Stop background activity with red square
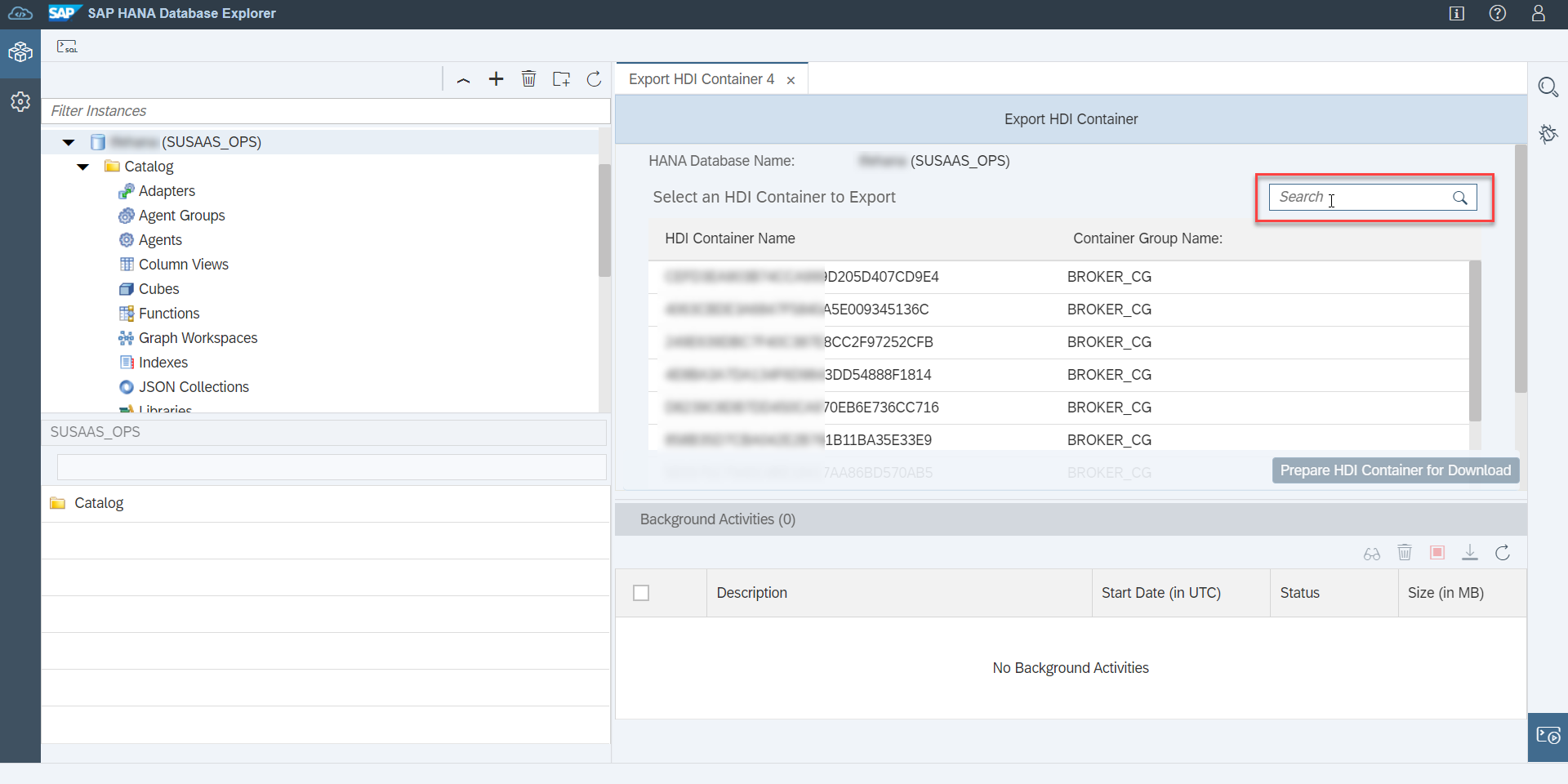Screen dimensions: 1568x784 [x=1437, y=553]
